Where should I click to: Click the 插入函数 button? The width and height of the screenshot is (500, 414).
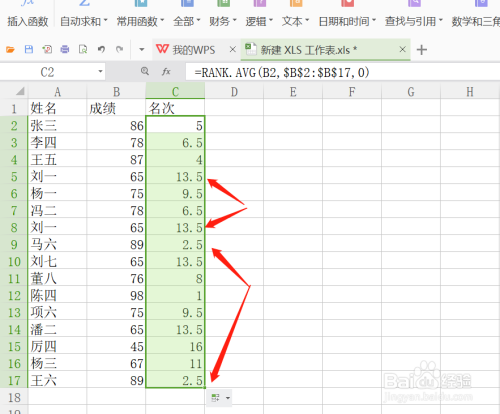click(28, 21)
